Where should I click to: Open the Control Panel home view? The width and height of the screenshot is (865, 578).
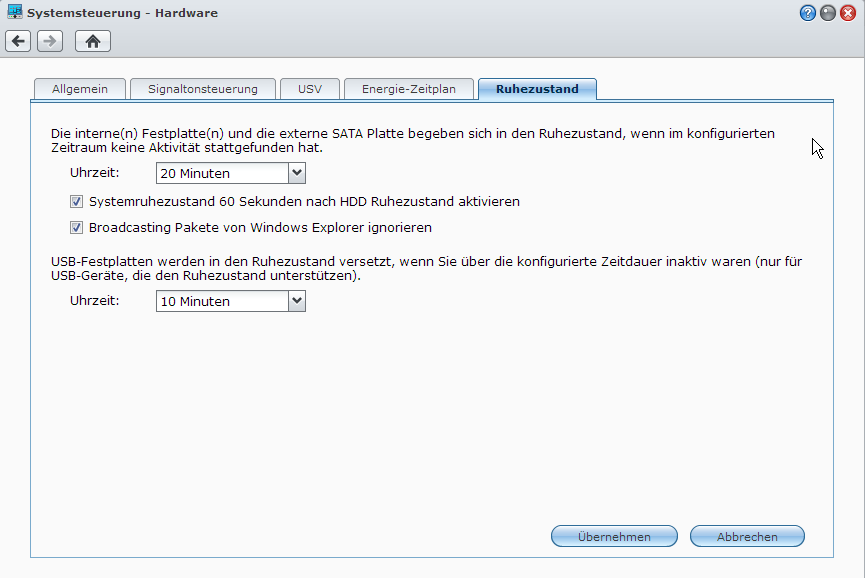(x=93, y=41)
